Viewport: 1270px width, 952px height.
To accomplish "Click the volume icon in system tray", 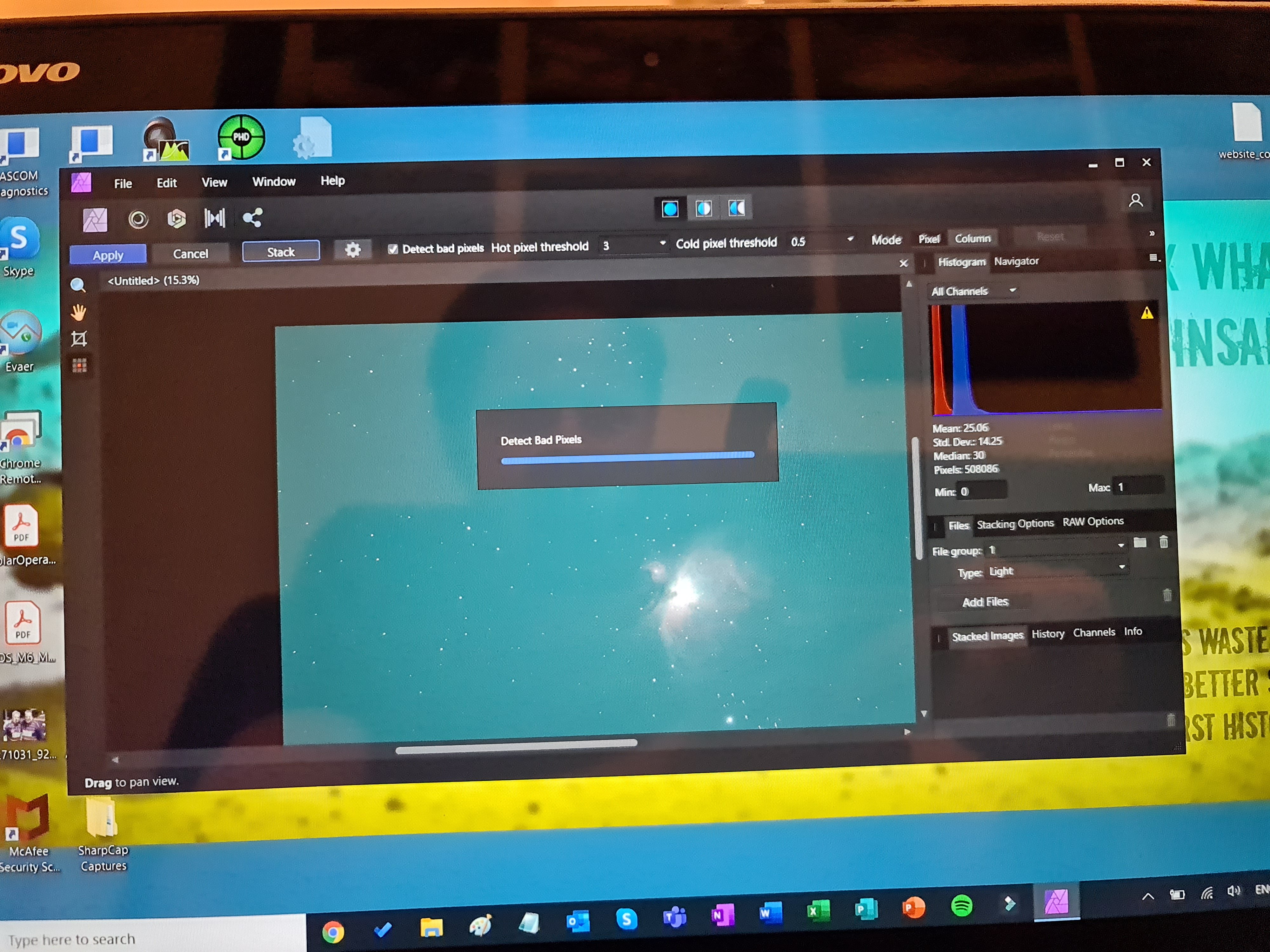I will [x=1233, y=891].
